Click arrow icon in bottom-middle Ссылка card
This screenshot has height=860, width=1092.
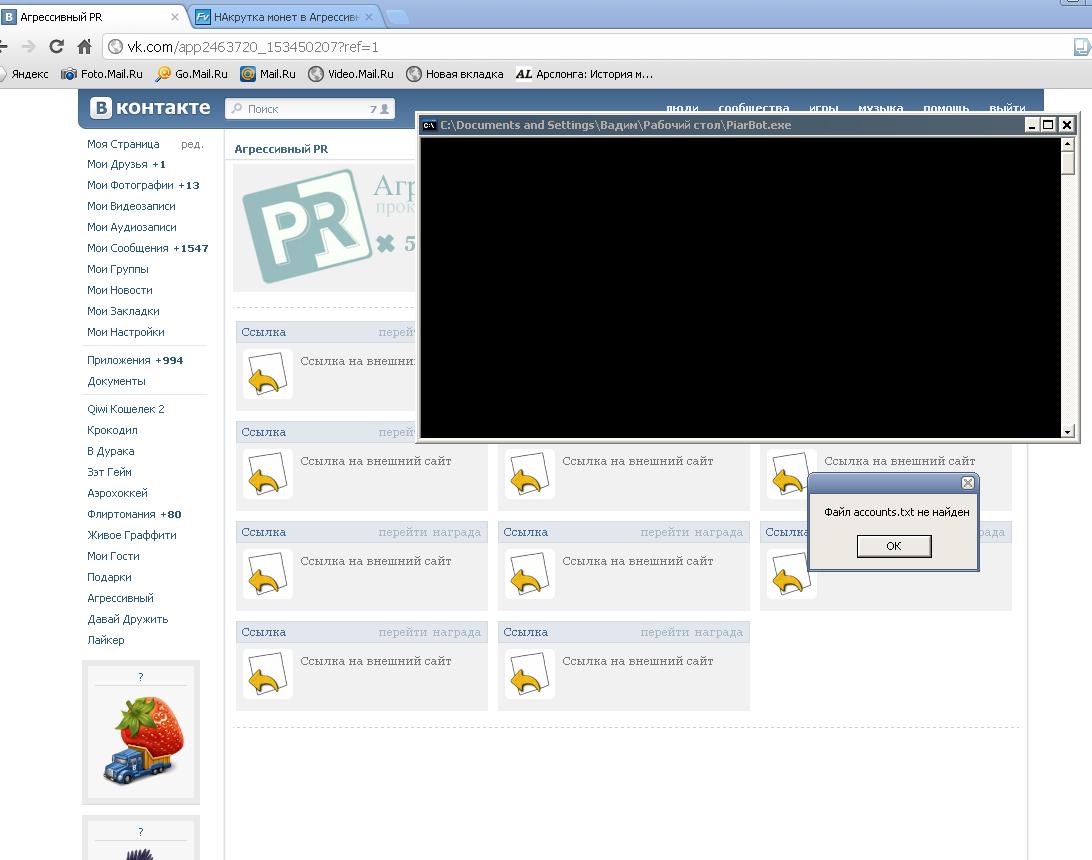tap(529, 674)
